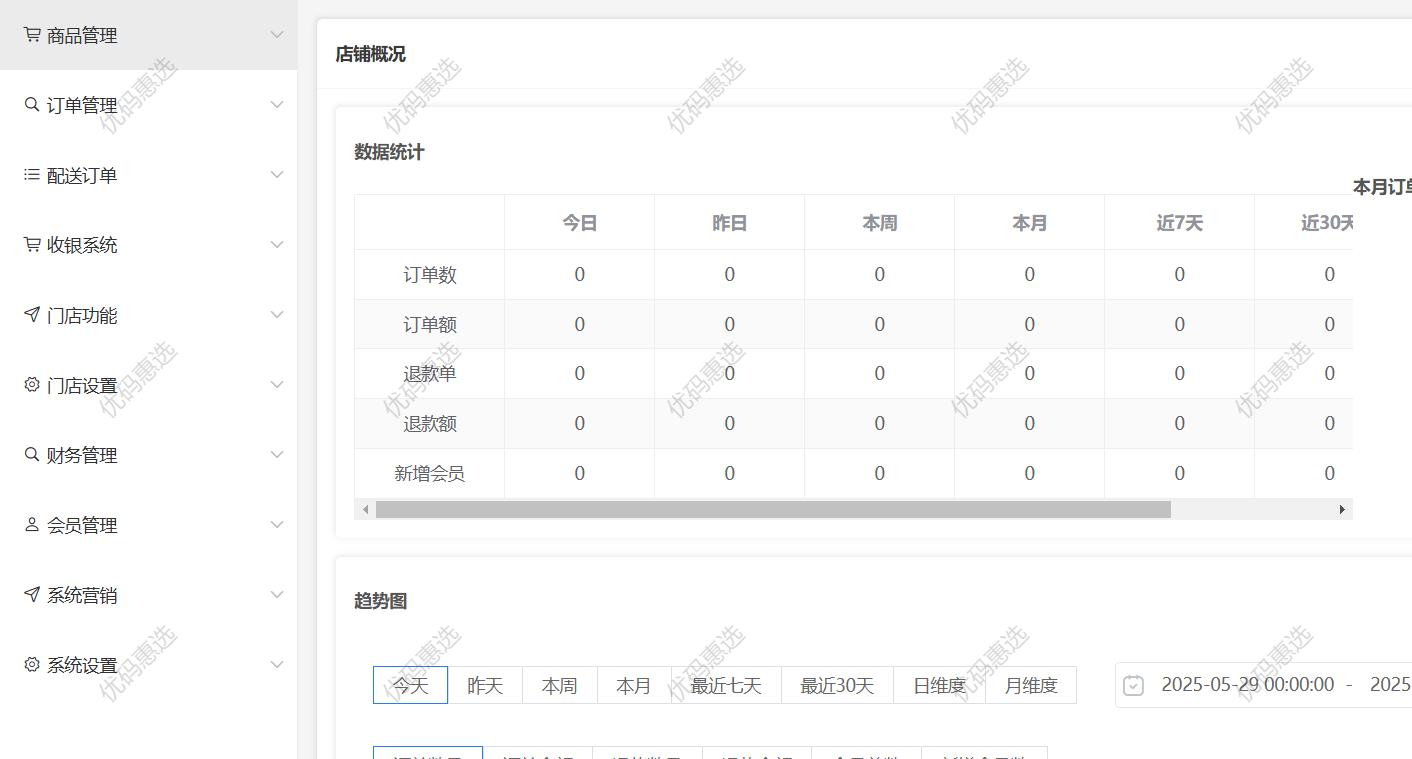Screen dimensions: 1412x759
Task: Select the 本周 trend button
Action: 559,686
